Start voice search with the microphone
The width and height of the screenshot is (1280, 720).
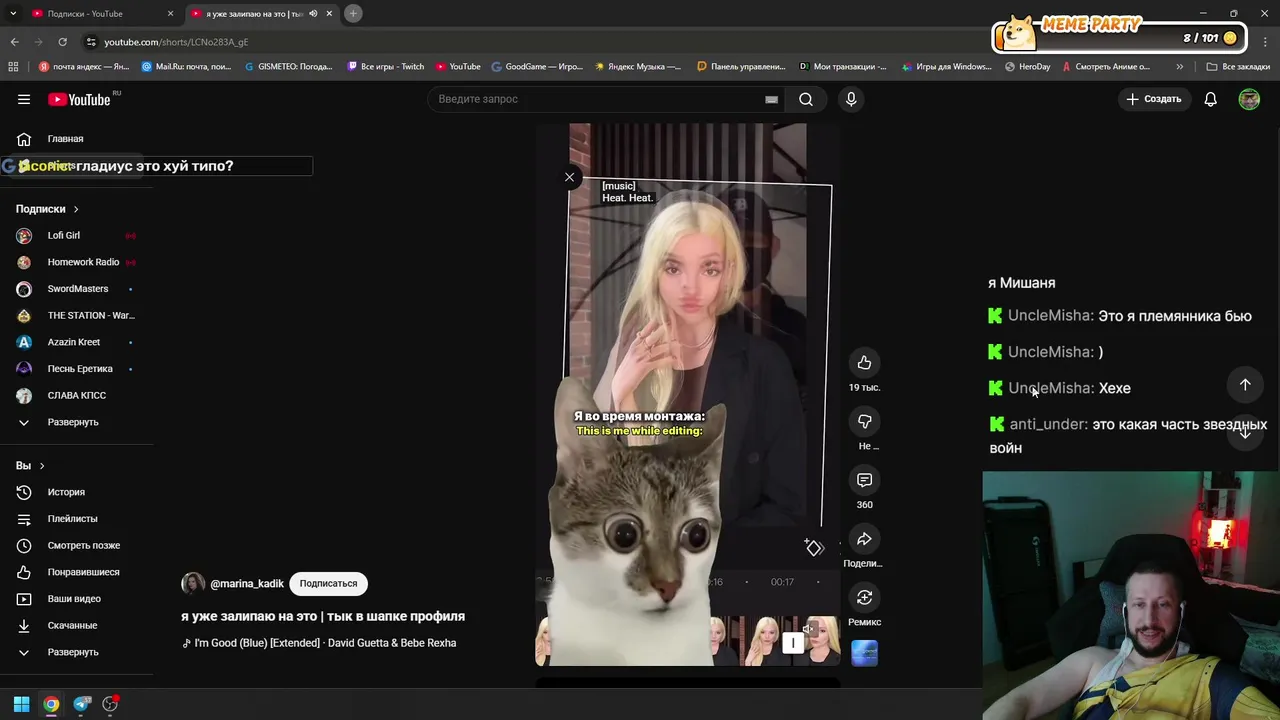click(x=851, y=99)
